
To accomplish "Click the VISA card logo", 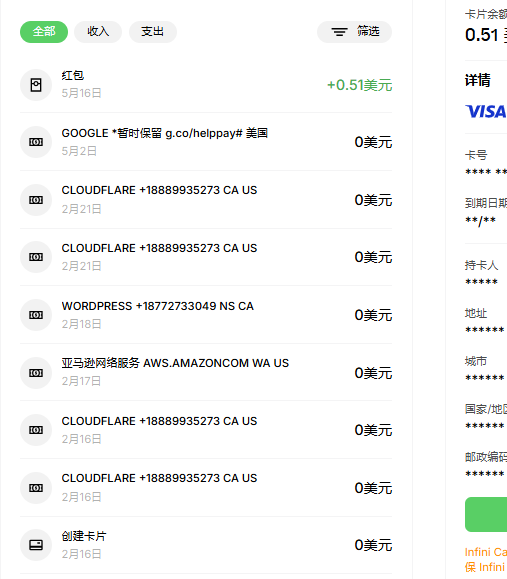I will (x=485, y=112).
